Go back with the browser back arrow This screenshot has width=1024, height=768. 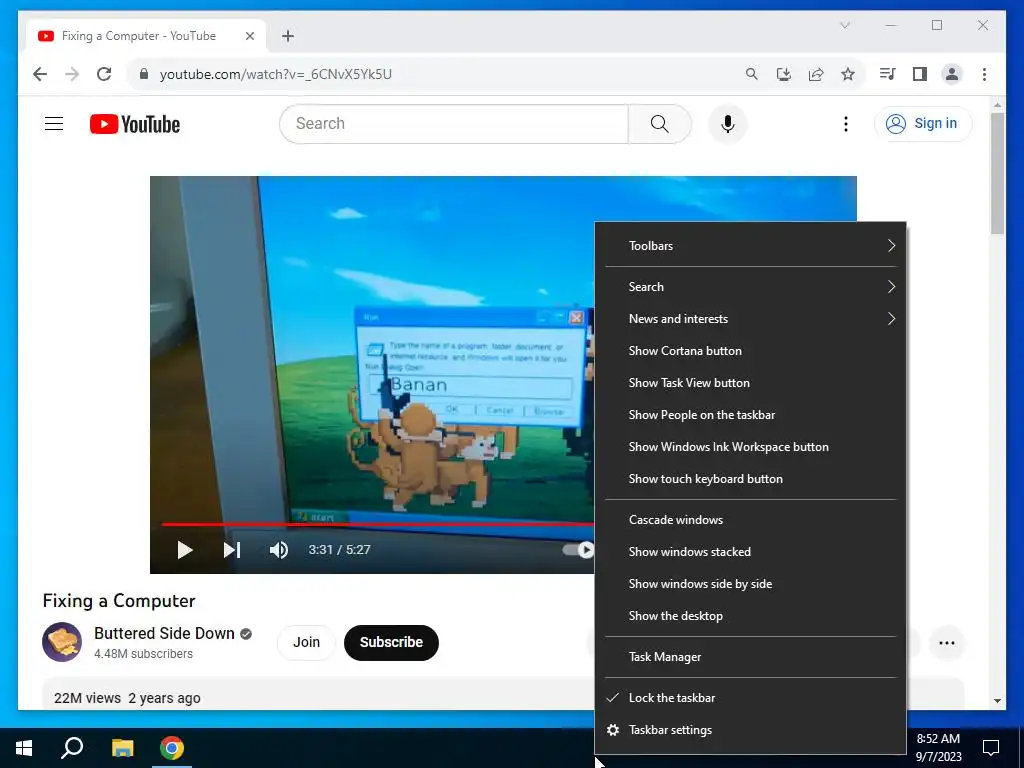[x=40, y=74]
